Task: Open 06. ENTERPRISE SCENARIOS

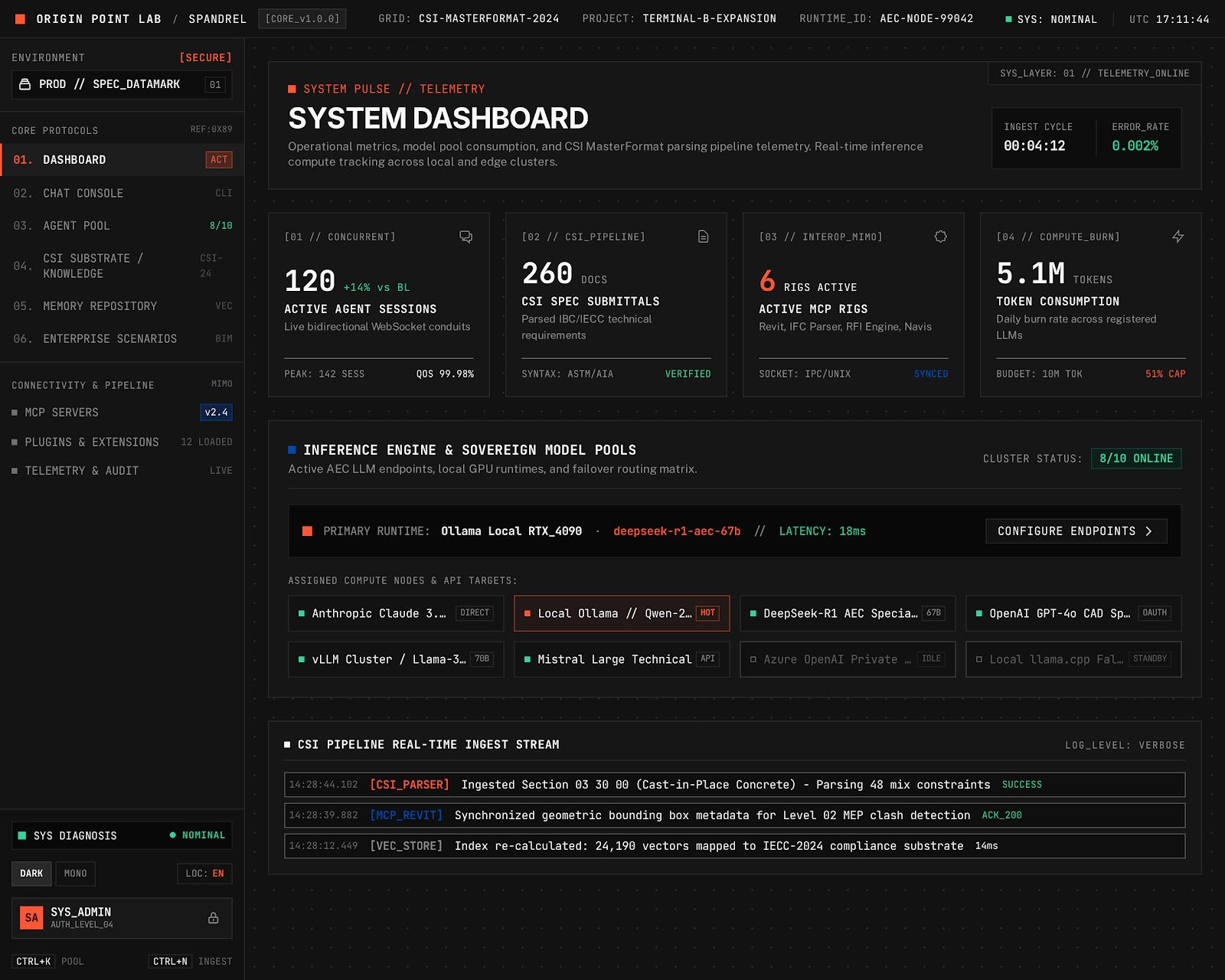Action: pyautogui.click(x=122, y=338)
